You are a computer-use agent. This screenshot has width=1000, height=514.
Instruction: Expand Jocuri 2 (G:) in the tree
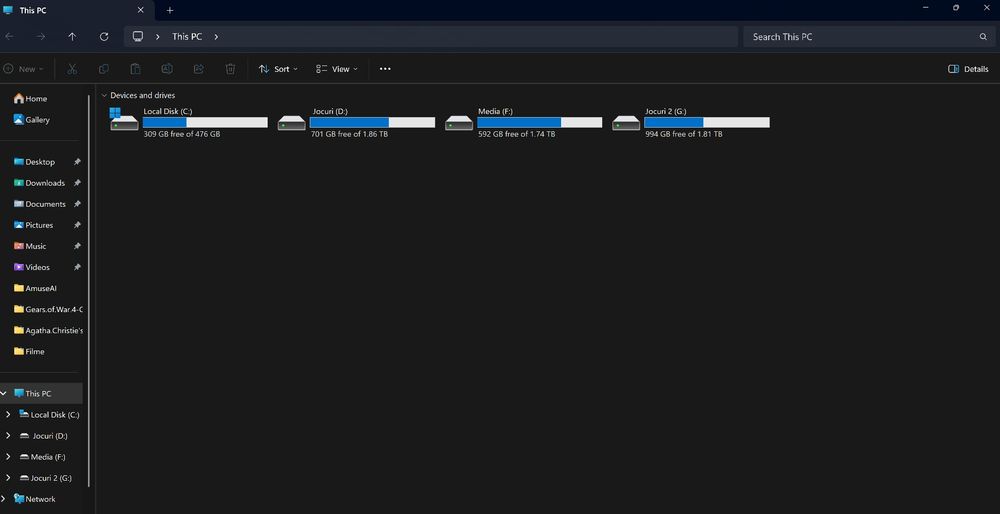(8, 478)
